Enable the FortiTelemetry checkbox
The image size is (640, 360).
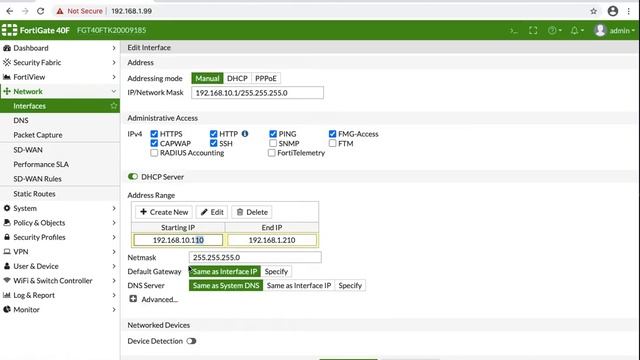click(271, 153)
